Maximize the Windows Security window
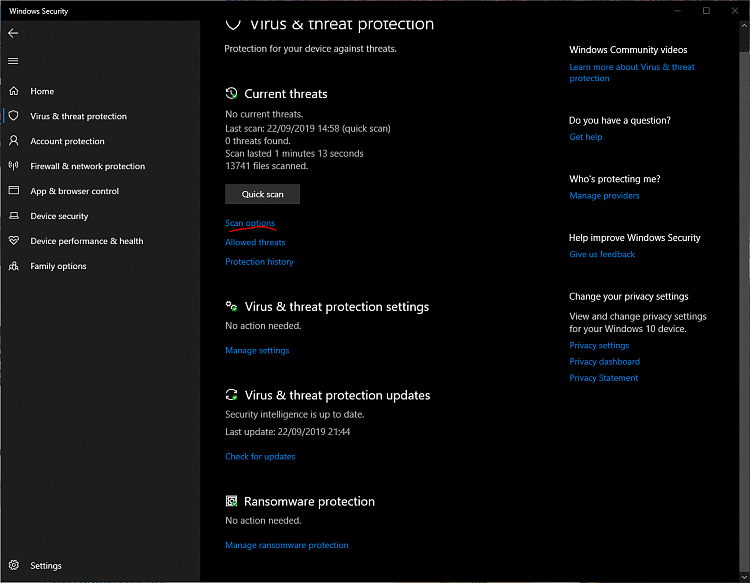 coord(706,11)
